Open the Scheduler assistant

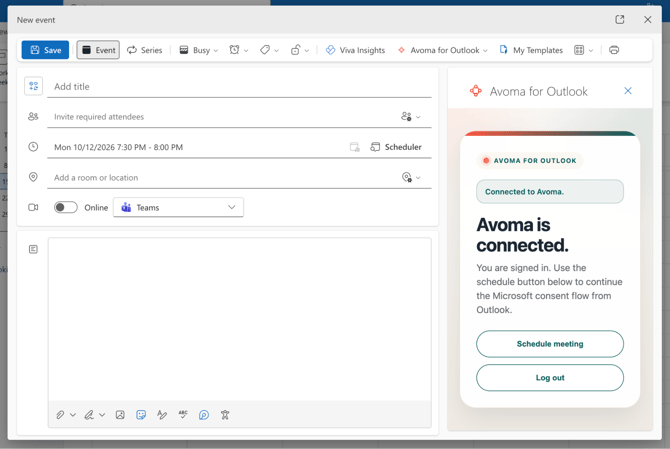396,147
